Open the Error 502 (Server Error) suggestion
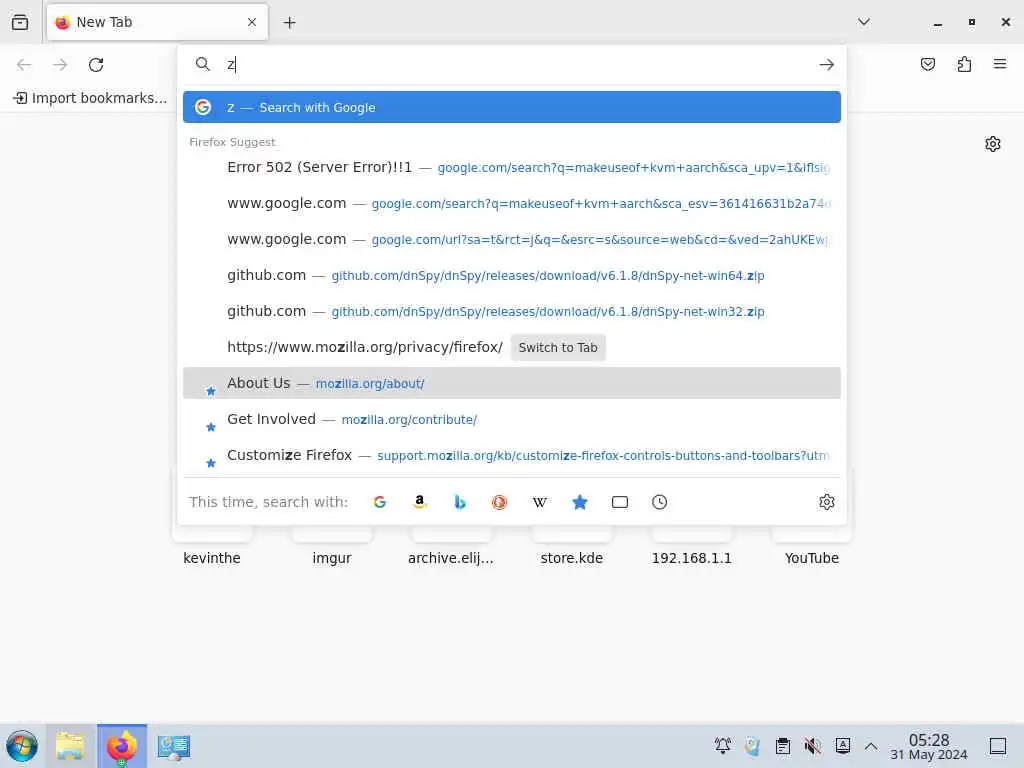 pyautogui.click(x=512, y=167)
